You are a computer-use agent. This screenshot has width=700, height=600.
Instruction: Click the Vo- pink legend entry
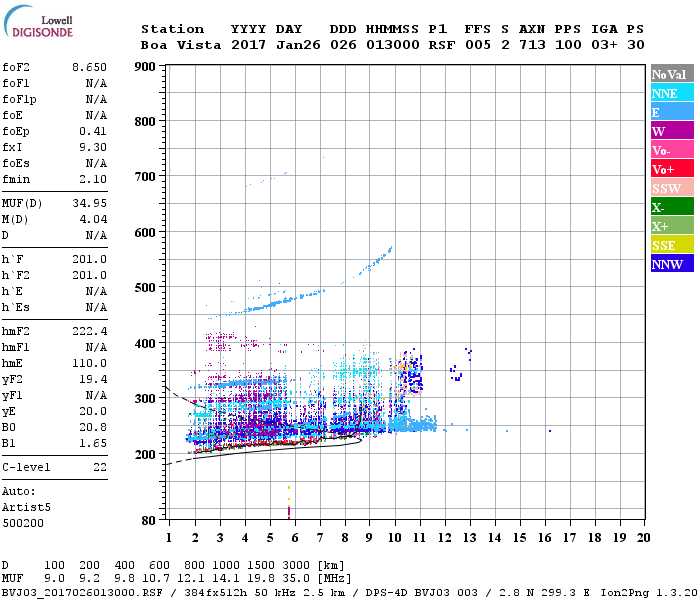click(669, 150)
